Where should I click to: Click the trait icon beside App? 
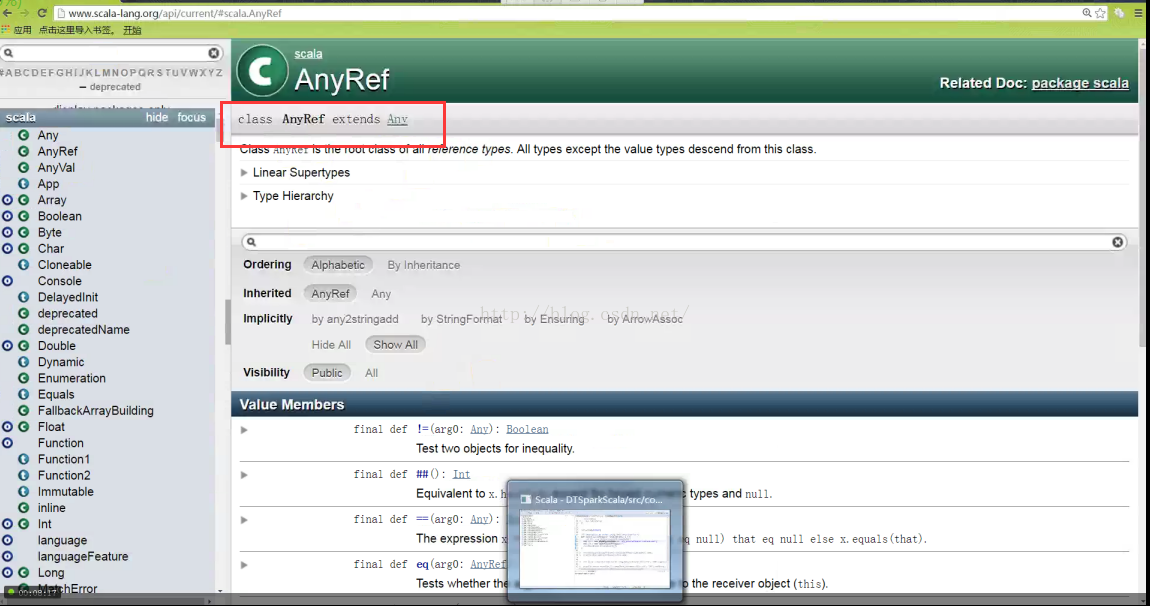pos(23,183)
